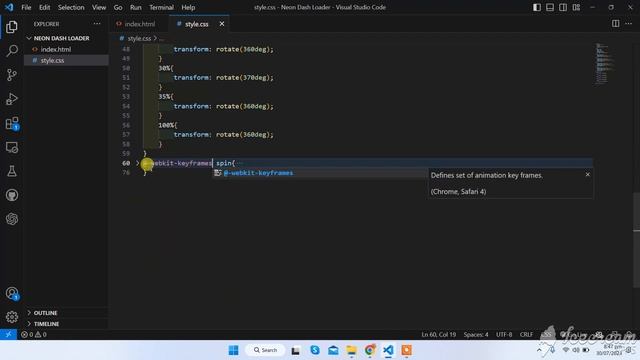Open File Explorer from the taskbar
The image size is (640, 360).
coord(351,350)
